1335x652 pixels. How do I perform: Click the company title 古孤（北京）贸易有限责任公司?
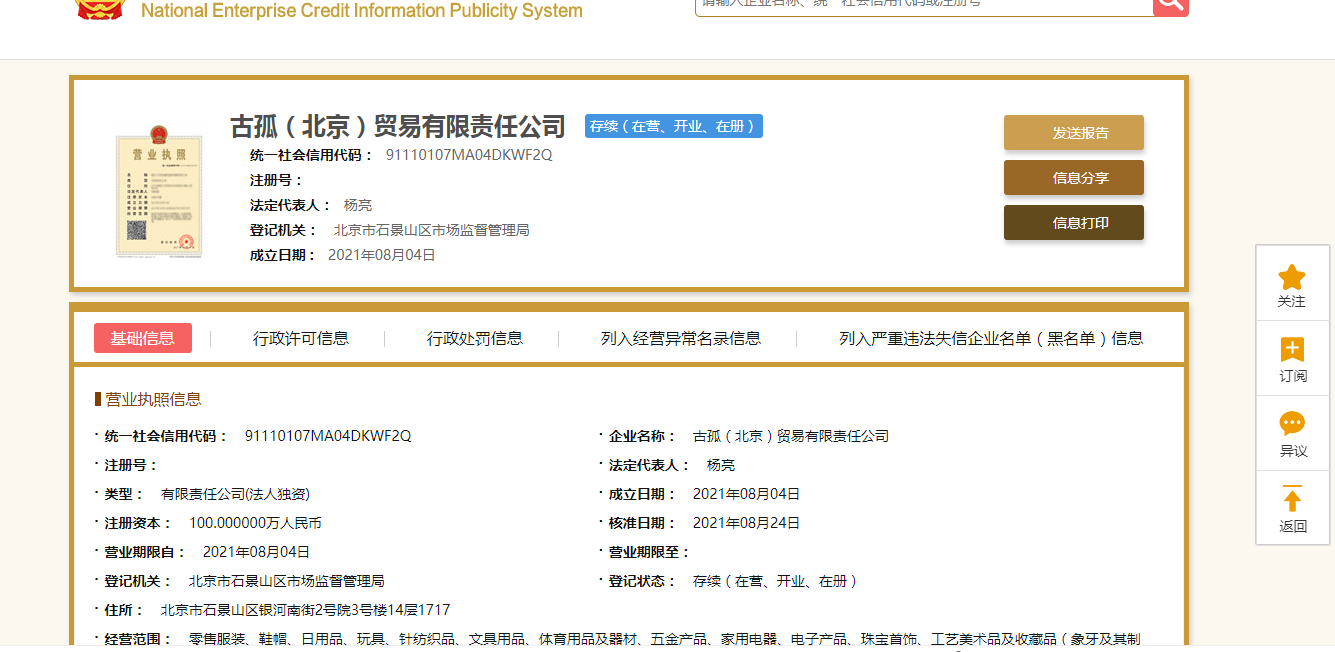tap(398, 126)
